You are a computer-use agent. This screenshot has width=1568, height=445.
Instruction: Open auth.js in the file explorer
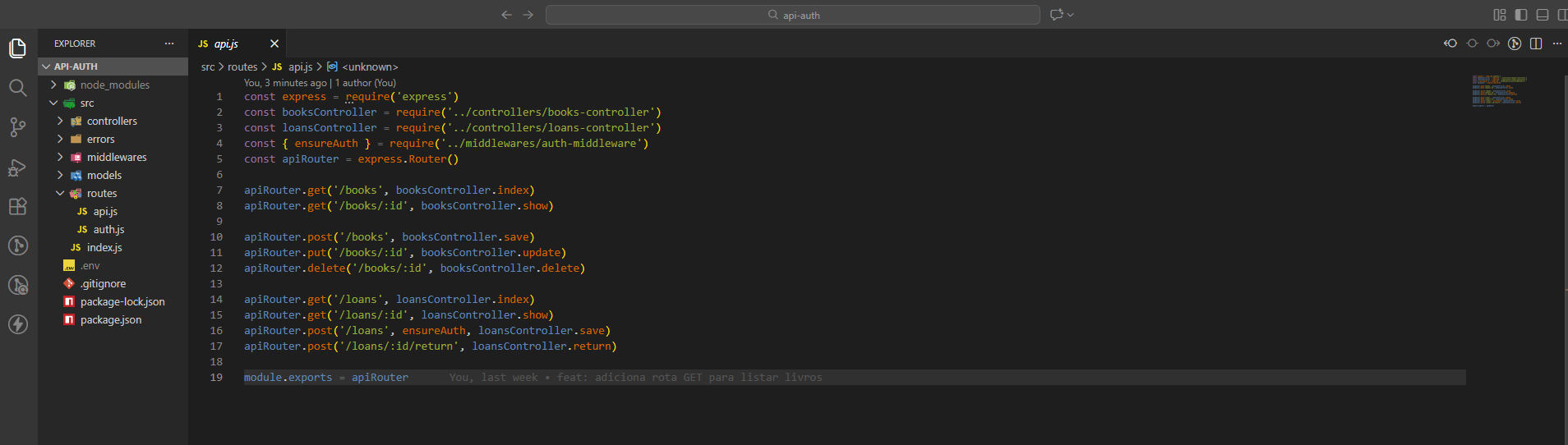point(108,229)
